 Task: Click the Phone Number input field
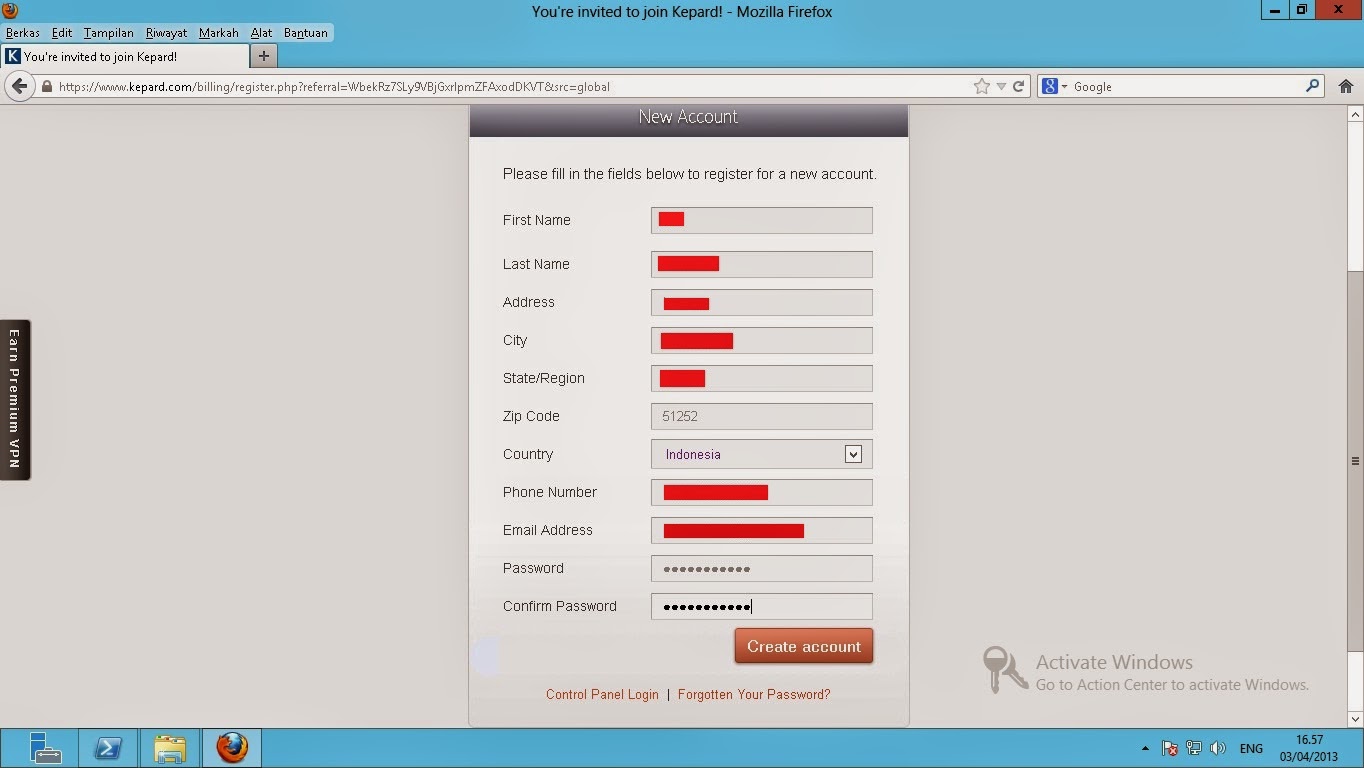(762, 492)
